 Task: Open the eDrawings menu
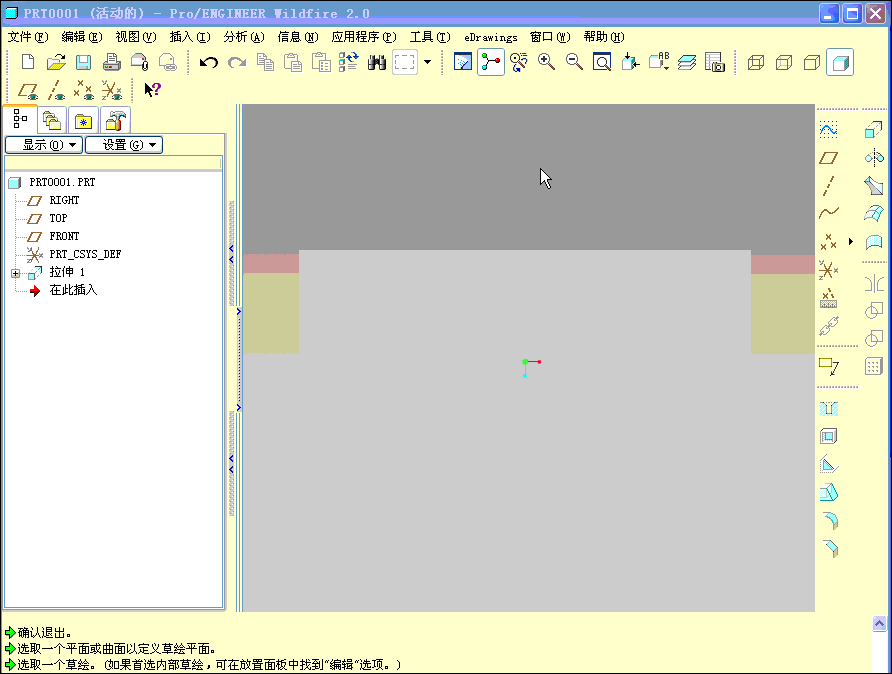(491, 38)
